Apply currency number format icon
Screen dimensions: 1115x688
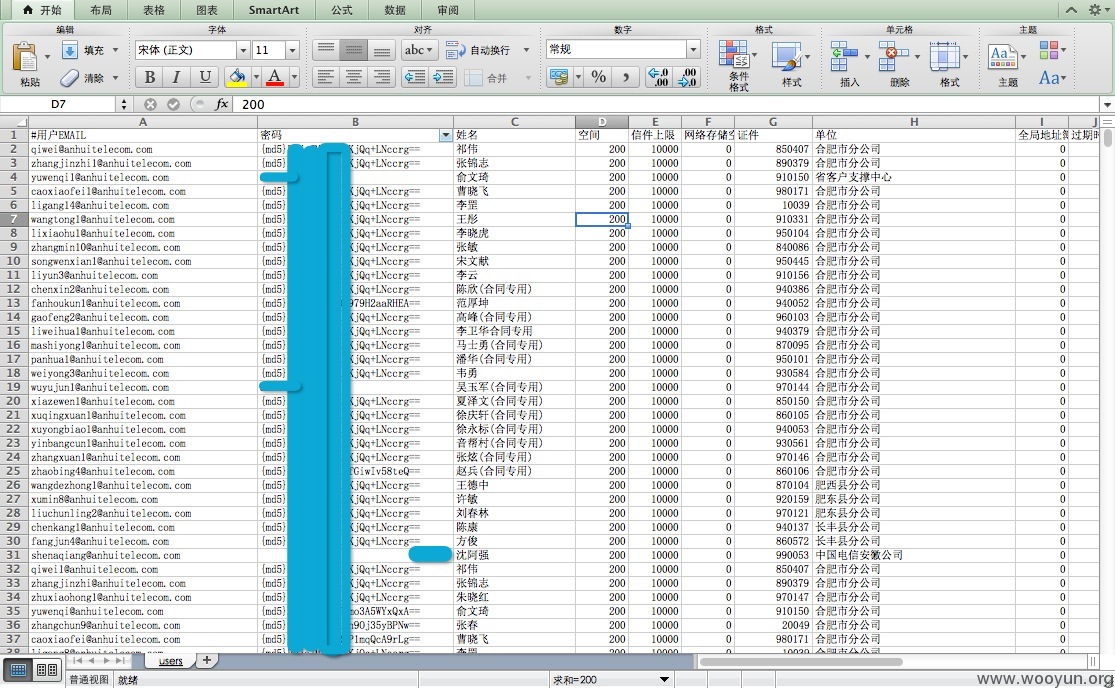pyautogui.click(x=559, y=77)
